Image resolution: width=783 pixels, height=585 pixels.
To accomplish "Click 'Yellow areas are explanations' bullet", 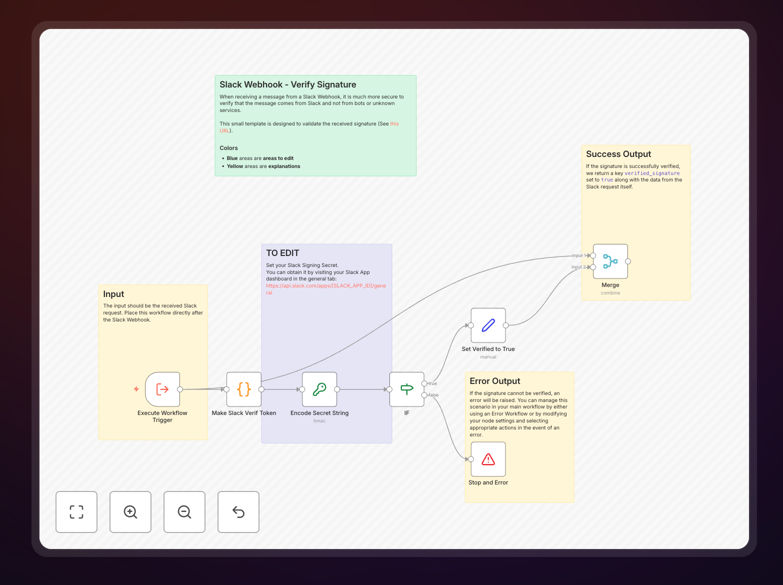I will point(263,166).
